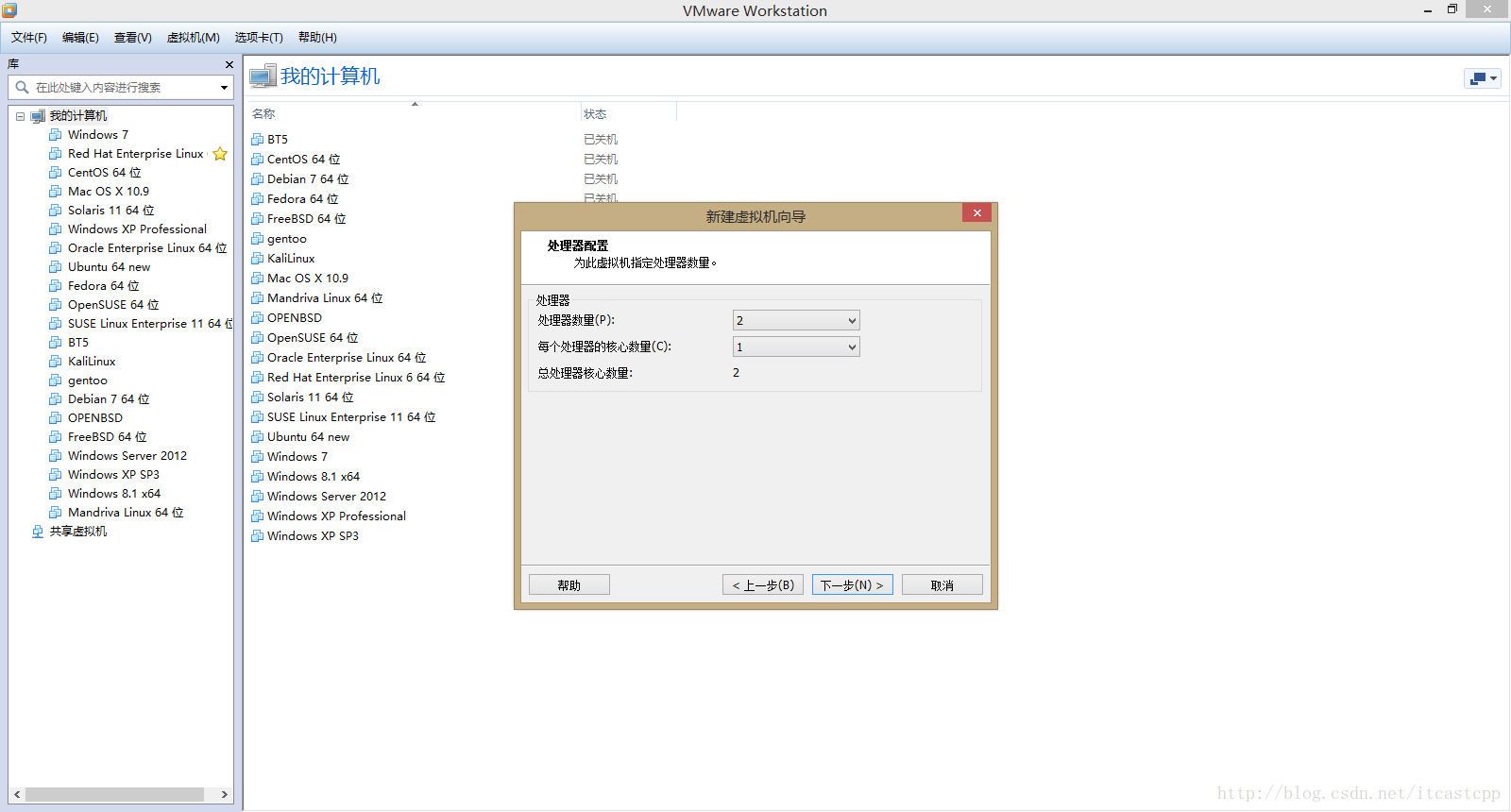Open the 文件(F) menu
Image resolution: width=1511 pixels, height=812 pixels.
pyautogui.click(x=28, y=38)
